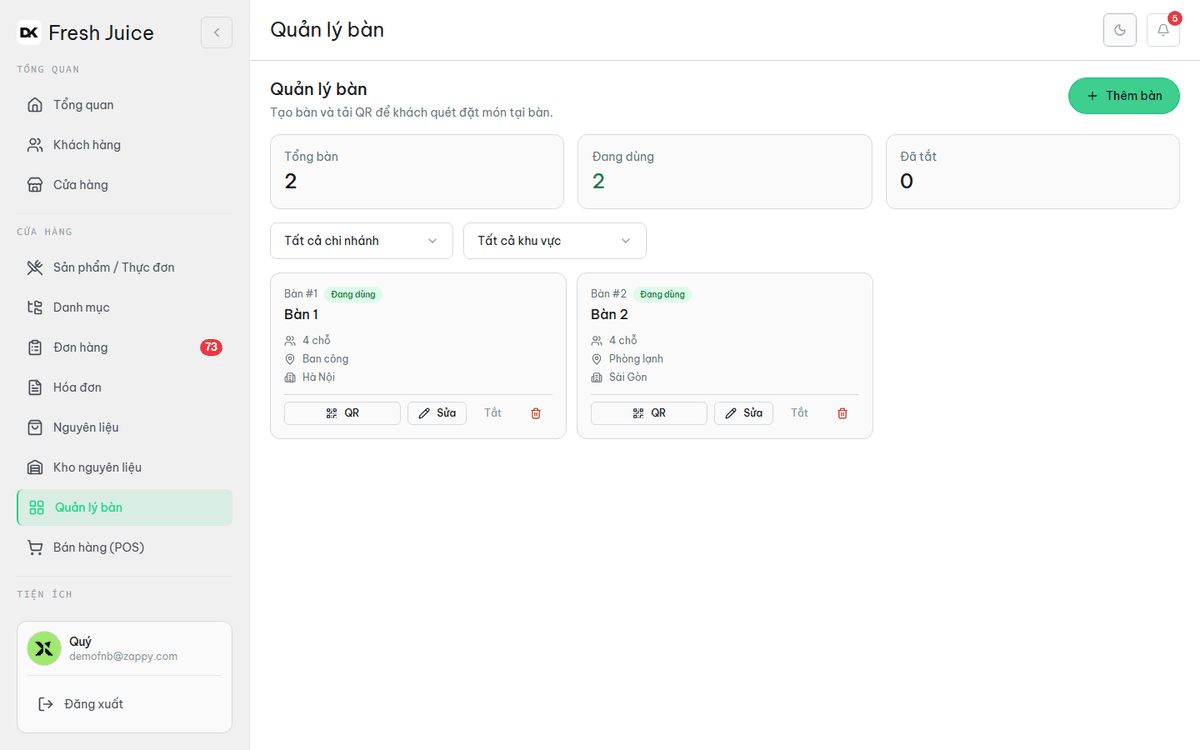The image size is (1200, 750).
Task: Open the notifications bell icon
Action: (x=1163, y=30)
